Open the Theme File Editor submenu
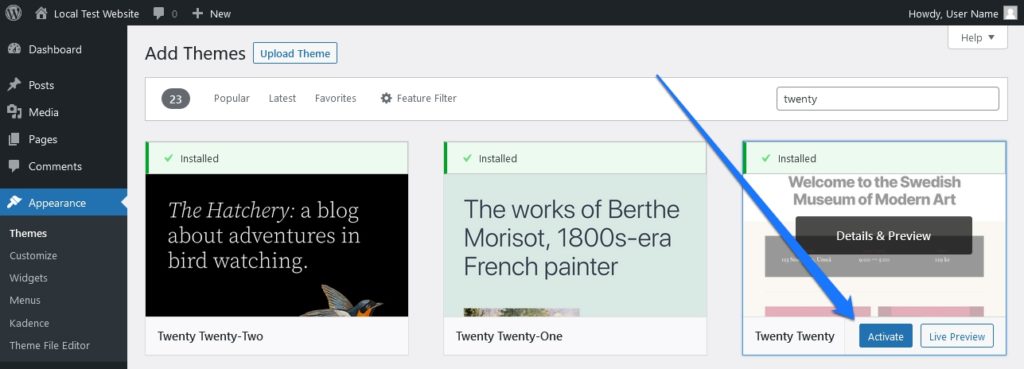 point(50,345)
